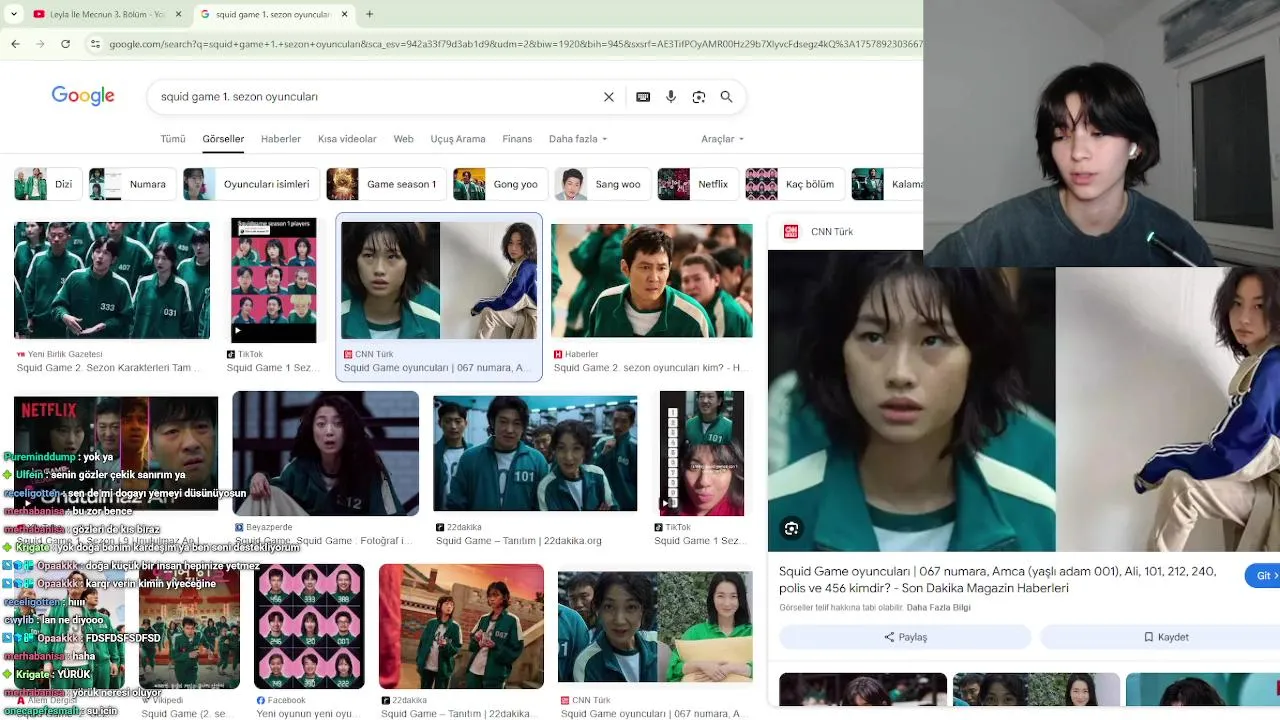
Task: Select the Numara filter chip
Action: click(132, 184)
